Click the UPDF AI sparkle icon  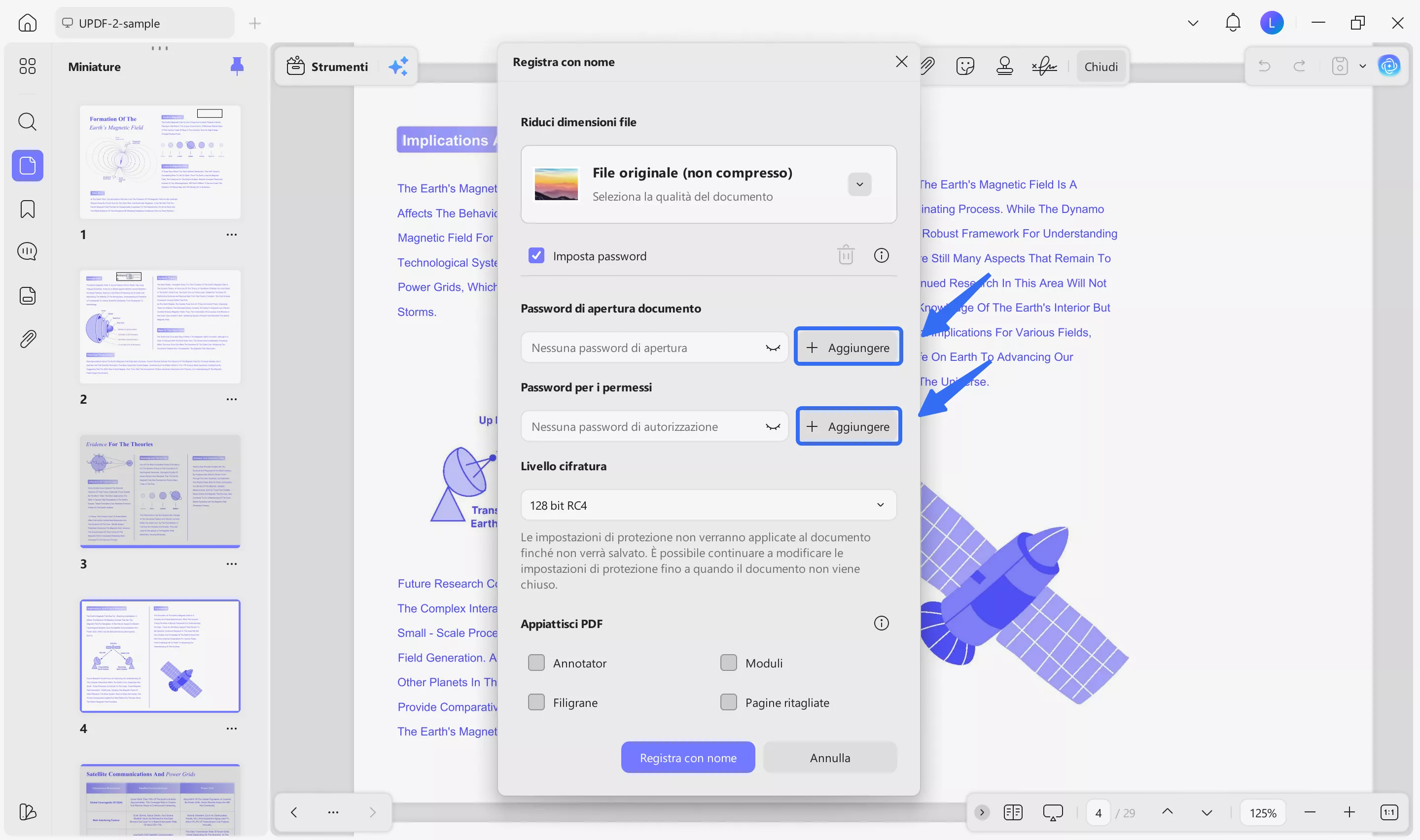tap(398, 66)
